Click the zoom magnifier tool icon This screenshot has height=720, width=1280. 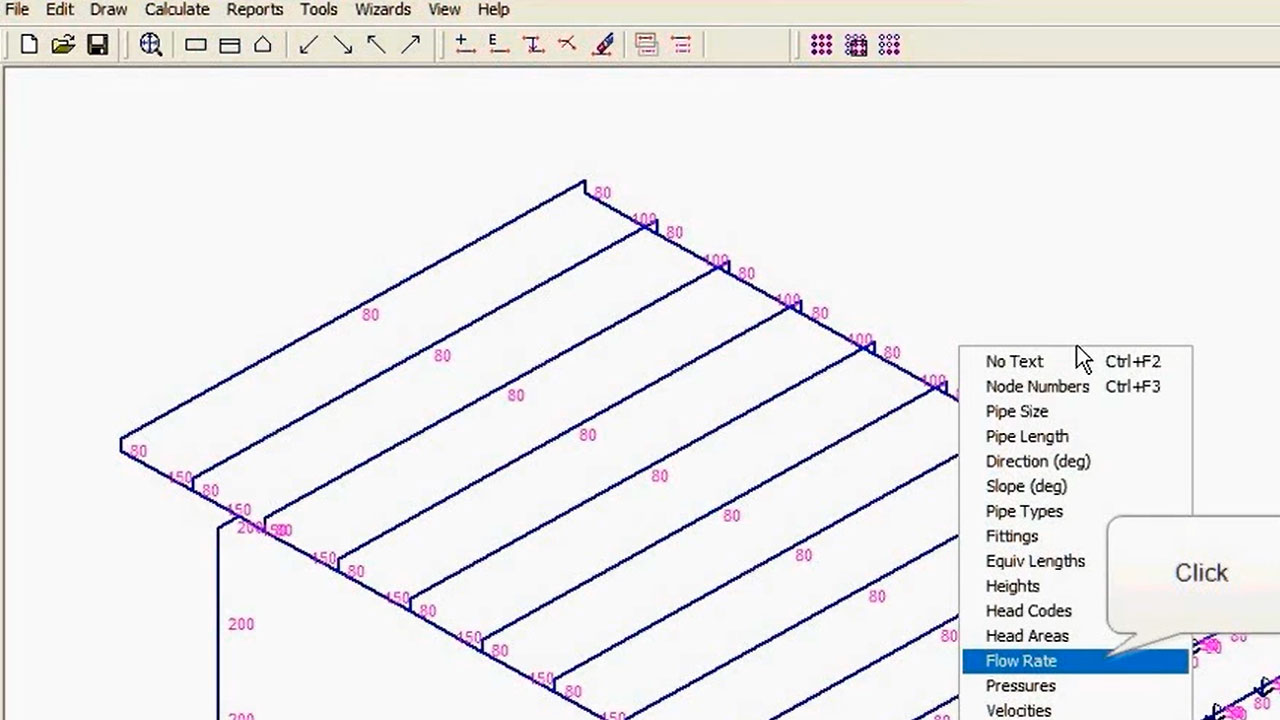coord(151,45)
